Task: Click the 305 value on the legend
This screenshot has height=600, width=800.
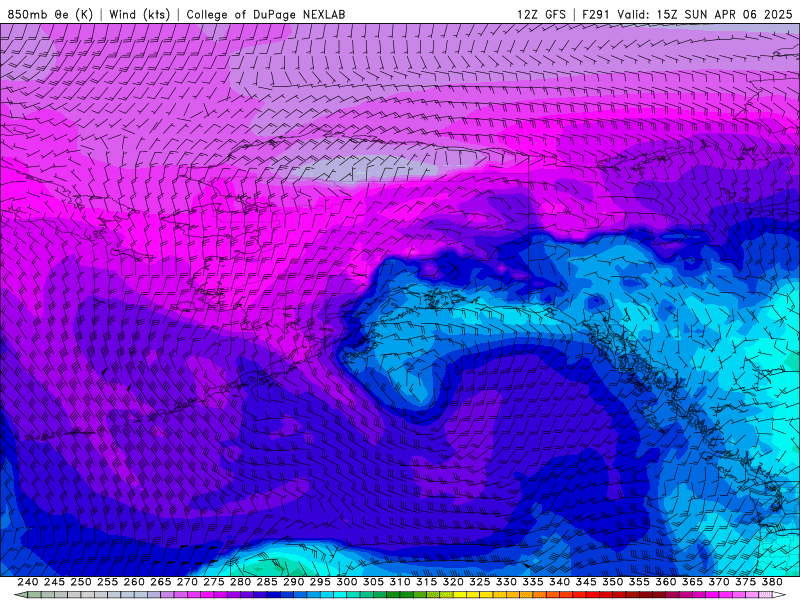Action: [x=373, y=582]
